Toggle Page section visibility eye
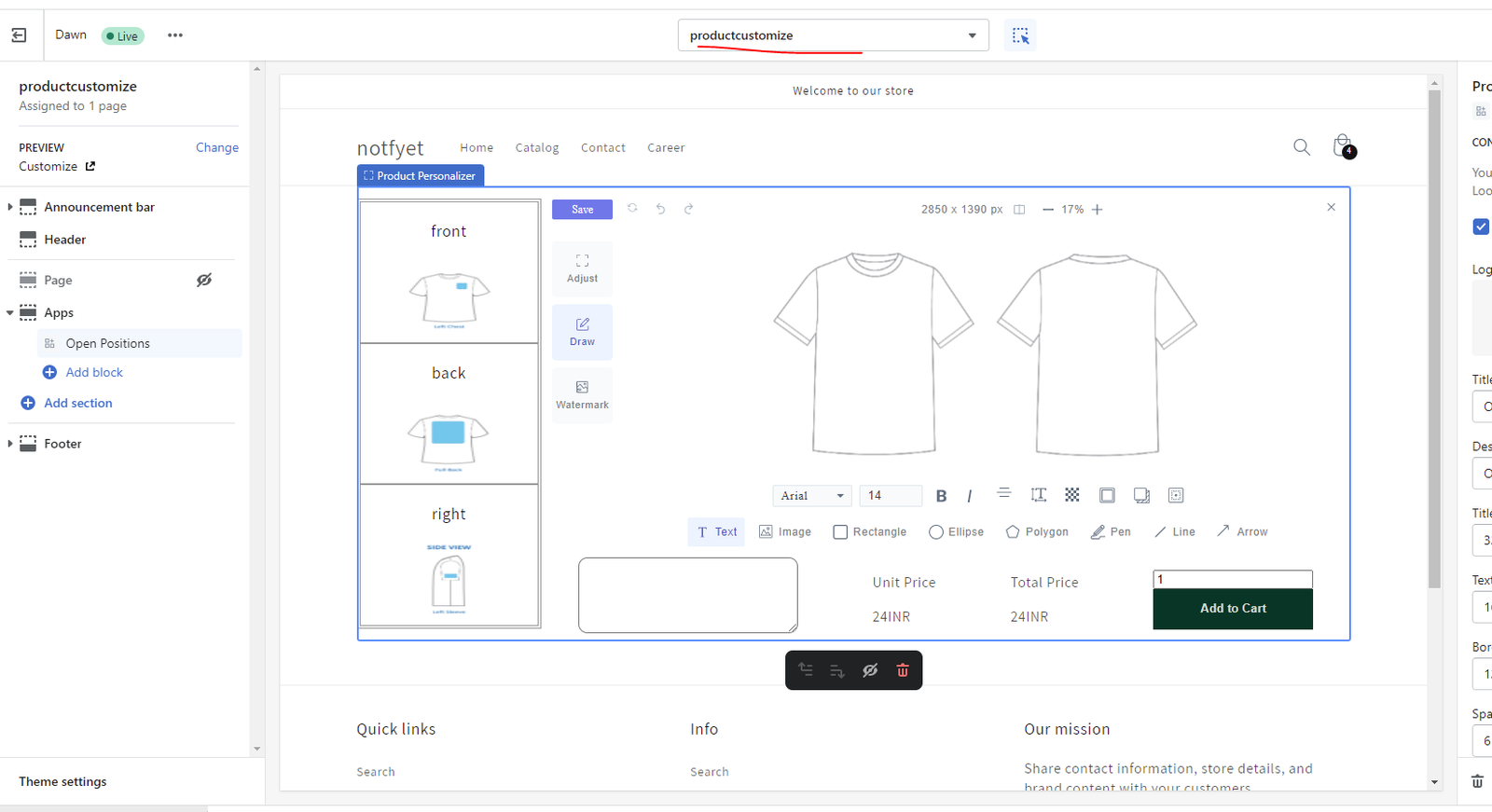The width and height of the screenshot is (1492, 812). coord(204,280)
